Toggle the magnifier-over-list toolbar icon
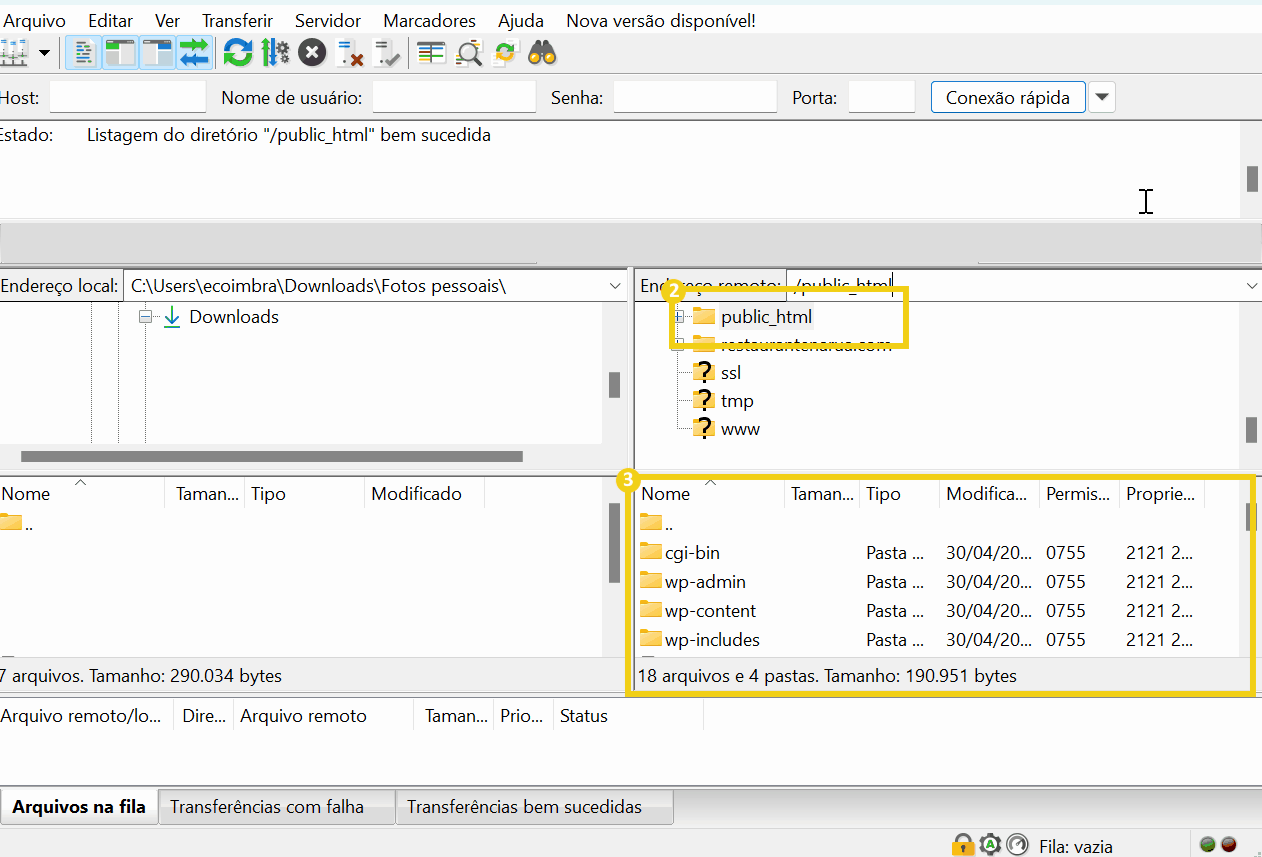Screen dimensions: 1262x857 point(468,53)
